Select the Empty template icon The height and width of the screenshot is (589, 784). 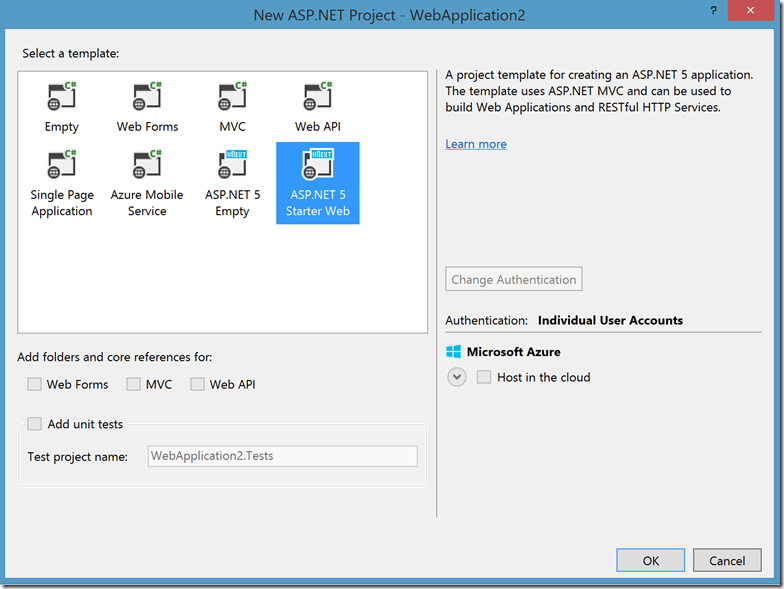pos(62,96)
